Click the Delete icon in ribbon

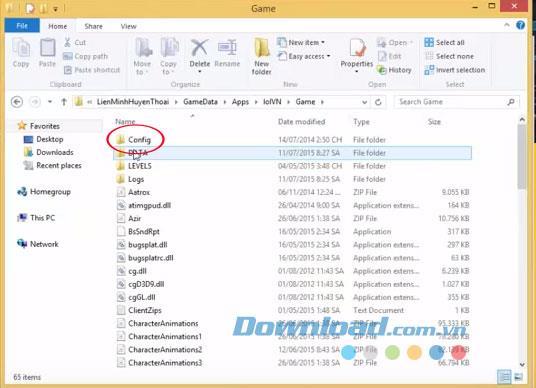(199, 48)
